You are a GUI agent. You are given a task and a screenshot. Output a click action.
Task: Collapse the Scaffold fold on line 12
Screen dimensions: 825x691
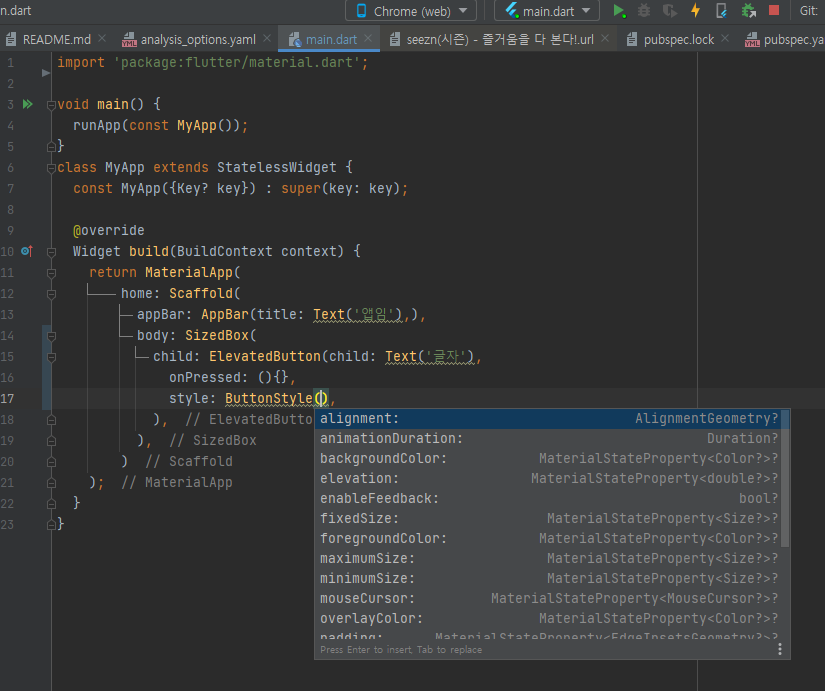(51, 294)
